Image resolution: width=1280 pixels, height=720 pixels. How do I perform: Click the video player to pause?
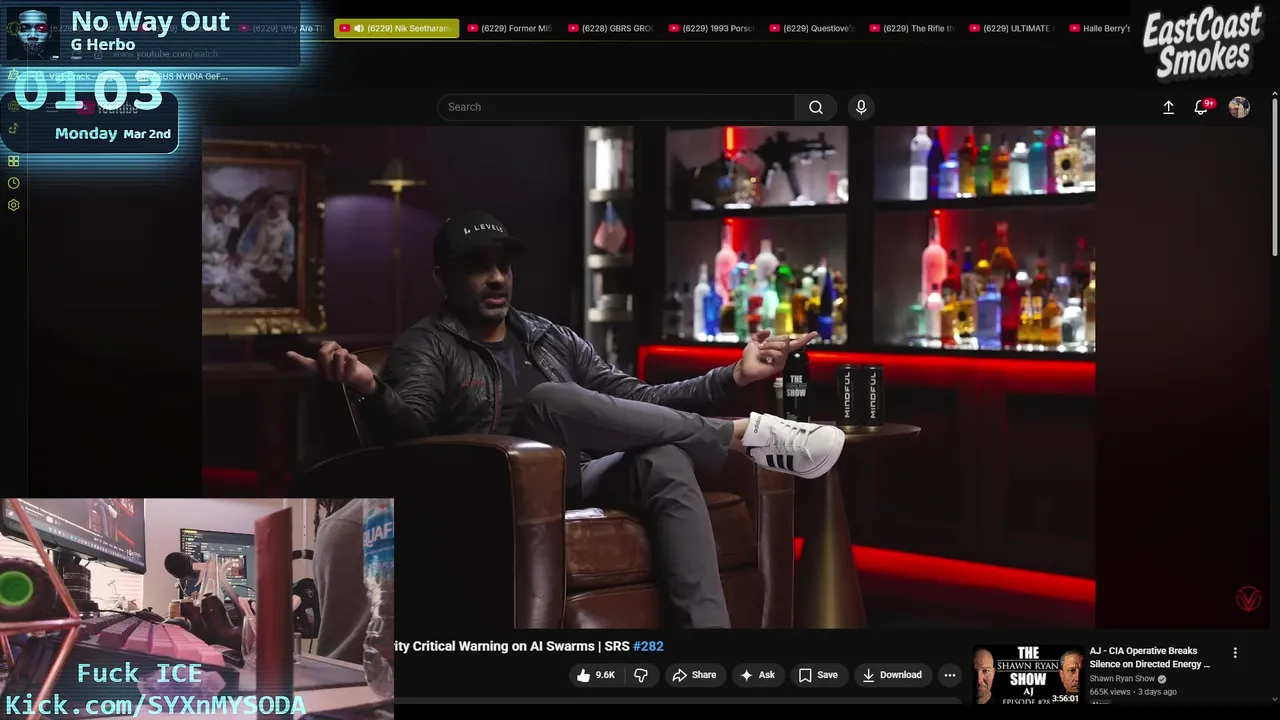point(648,376)
